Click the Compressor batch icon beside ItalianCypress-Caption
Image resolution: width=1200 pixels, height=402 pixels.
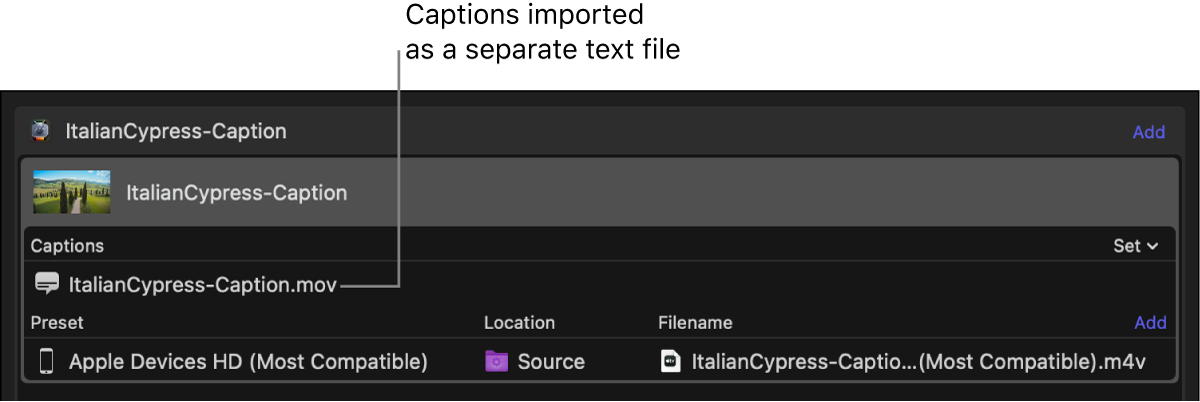40,131
